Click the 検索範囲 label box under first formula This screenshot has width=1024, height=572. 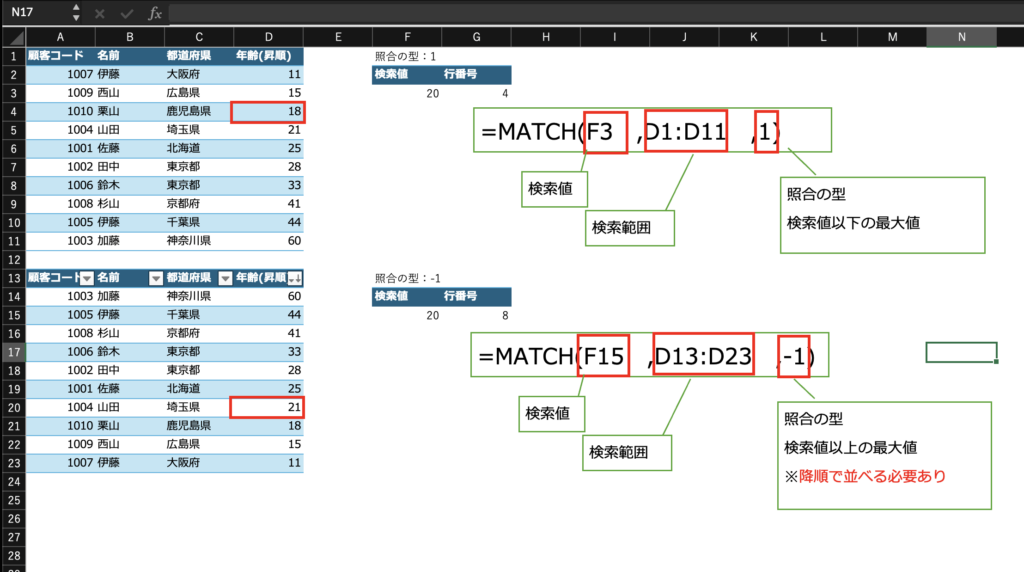630,228
